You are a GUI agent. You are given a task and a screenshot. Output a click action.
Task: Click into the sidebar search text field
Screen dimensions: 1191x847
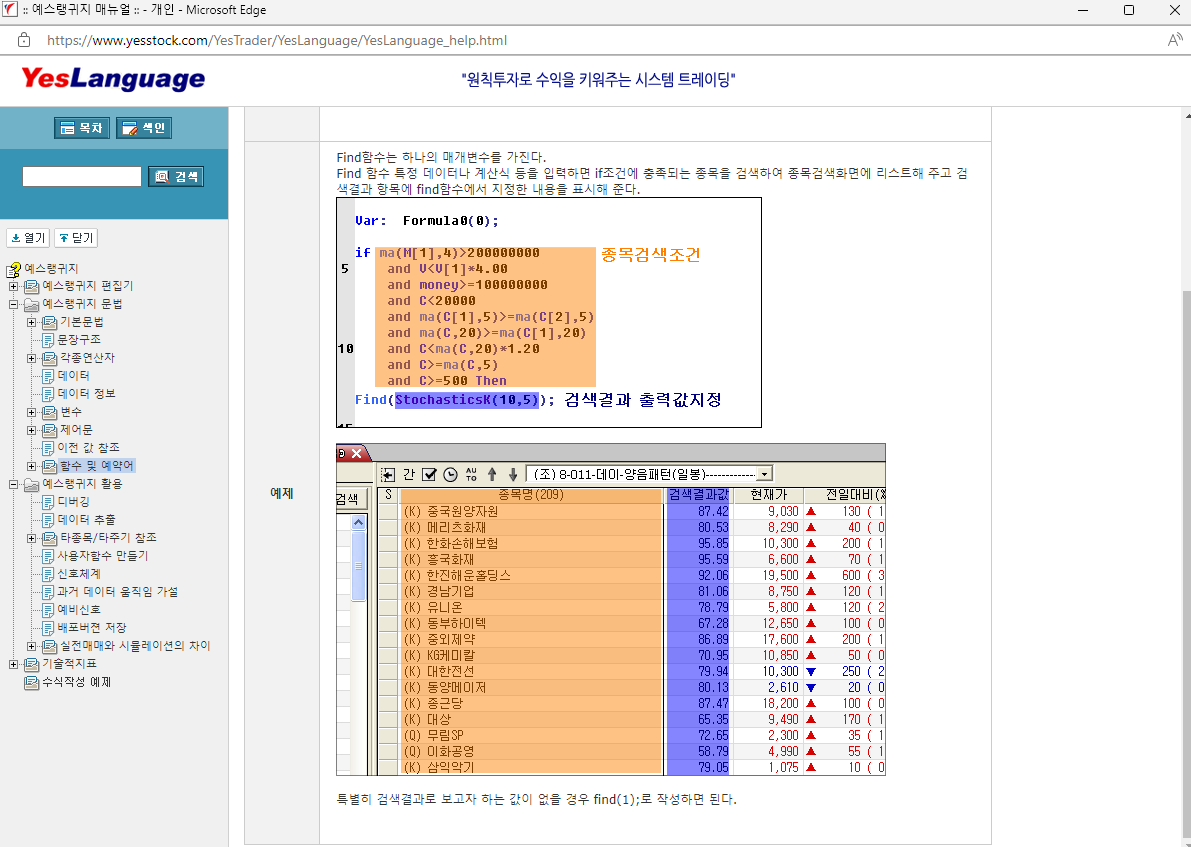click(x=82, y=176)
